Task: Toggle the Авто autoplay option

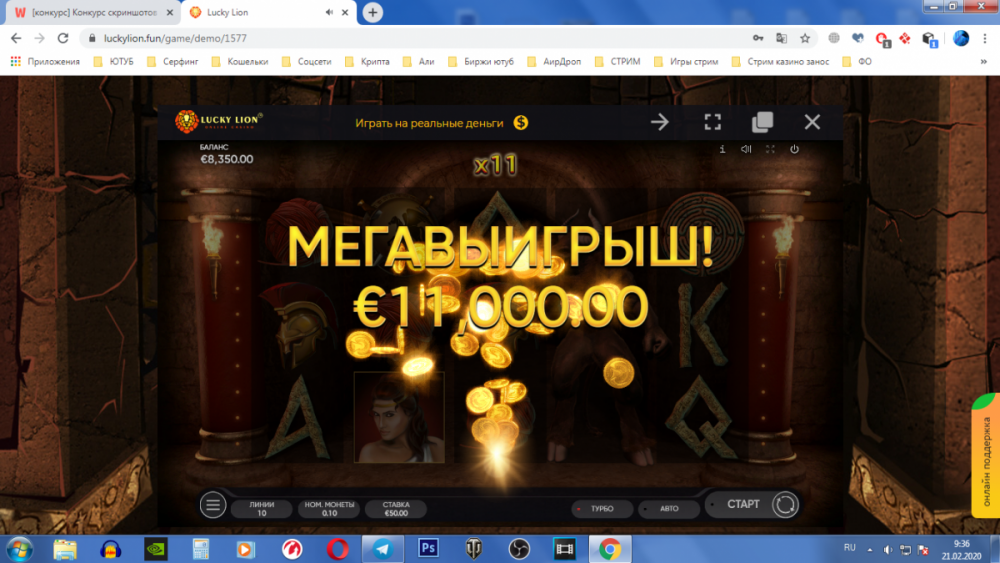Action: pos(668,509)
